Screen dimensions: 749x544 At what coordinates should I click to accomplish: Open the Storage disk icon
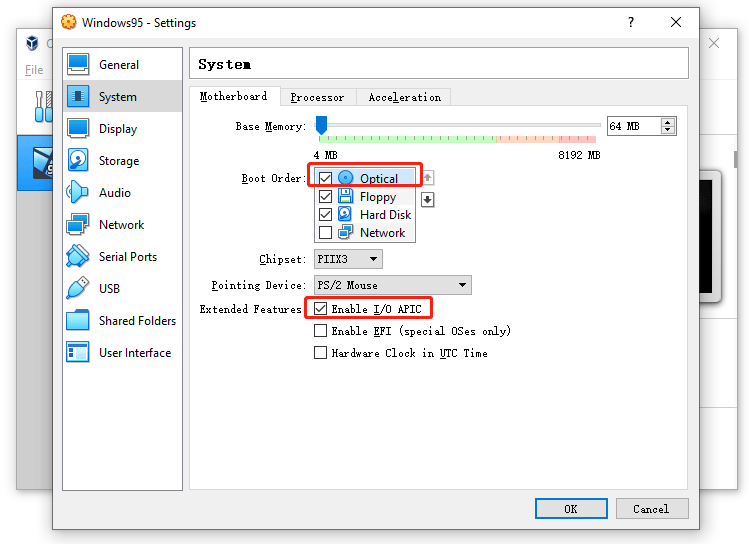click(78, 160)
